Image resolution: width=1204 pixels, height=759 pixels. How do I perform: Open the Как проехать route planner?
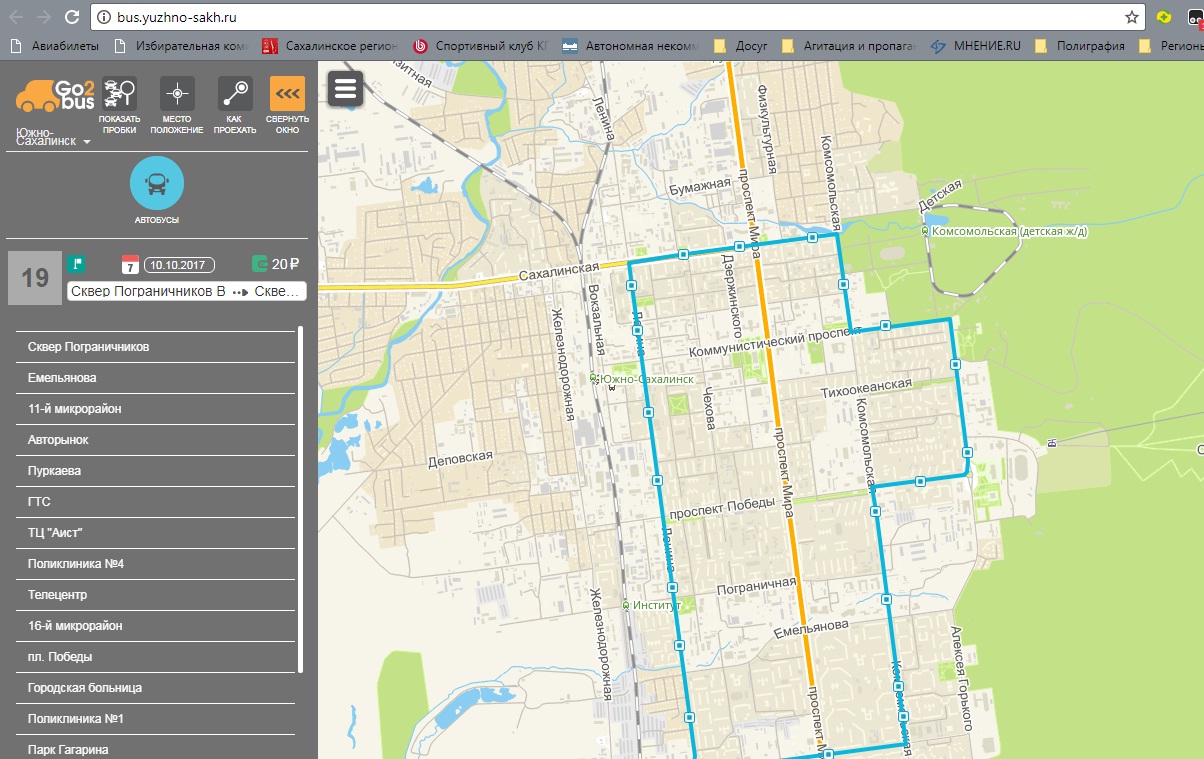click(235, 95)
